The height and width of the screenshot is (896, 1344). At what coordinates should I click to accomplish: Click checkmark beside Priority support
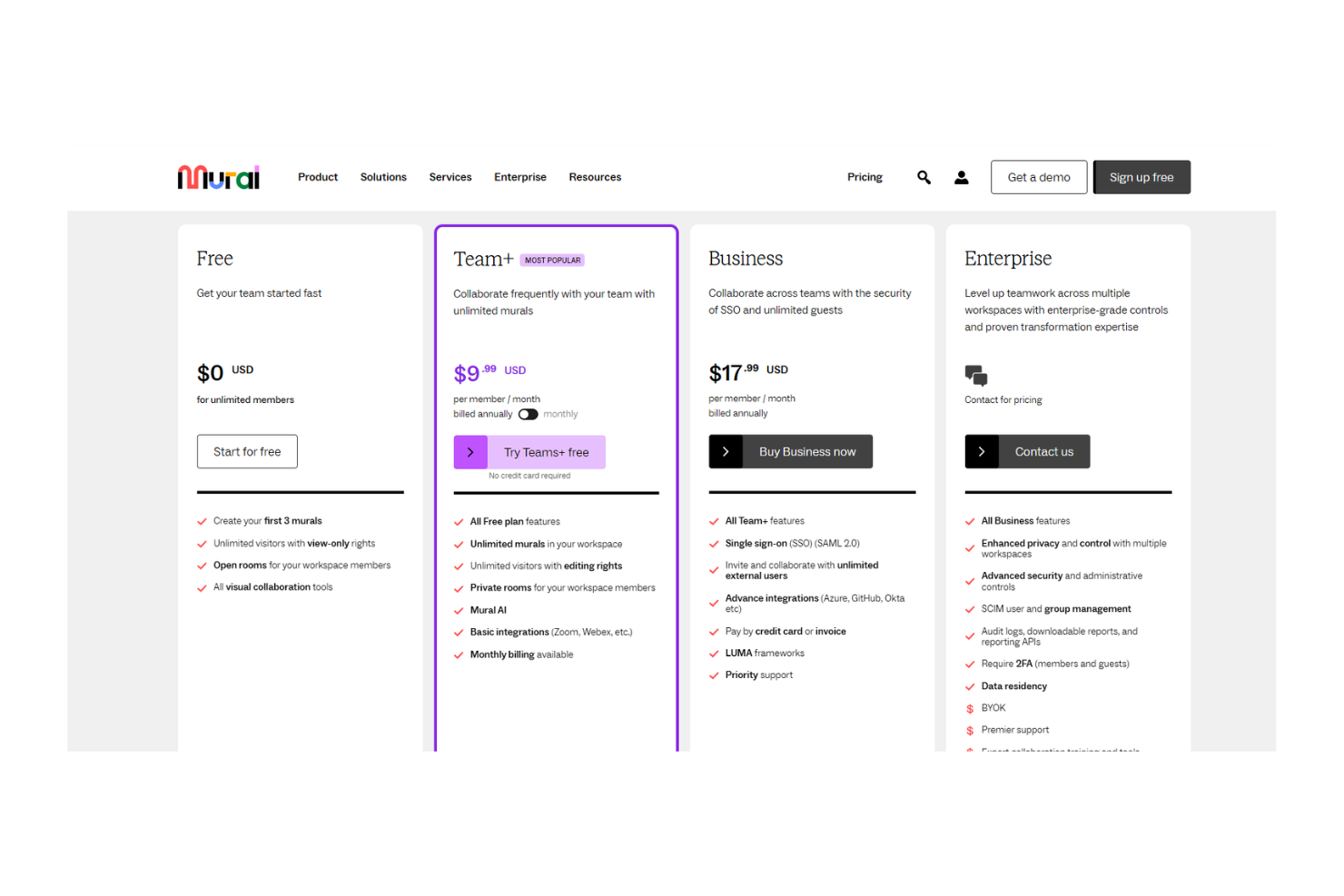(x=714, y=675)
